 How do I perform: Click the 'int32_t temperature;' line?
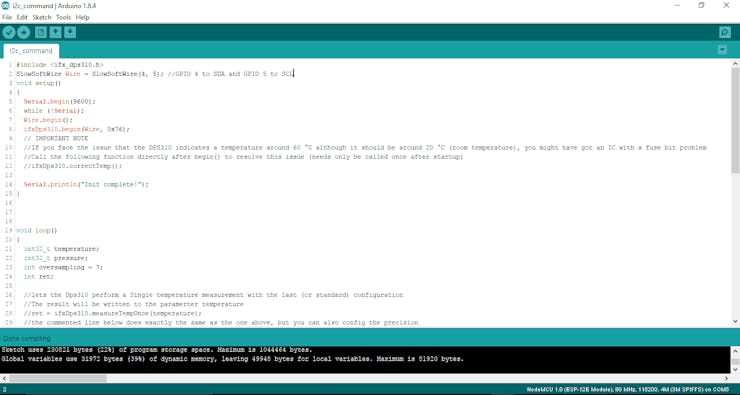point(61,249)
